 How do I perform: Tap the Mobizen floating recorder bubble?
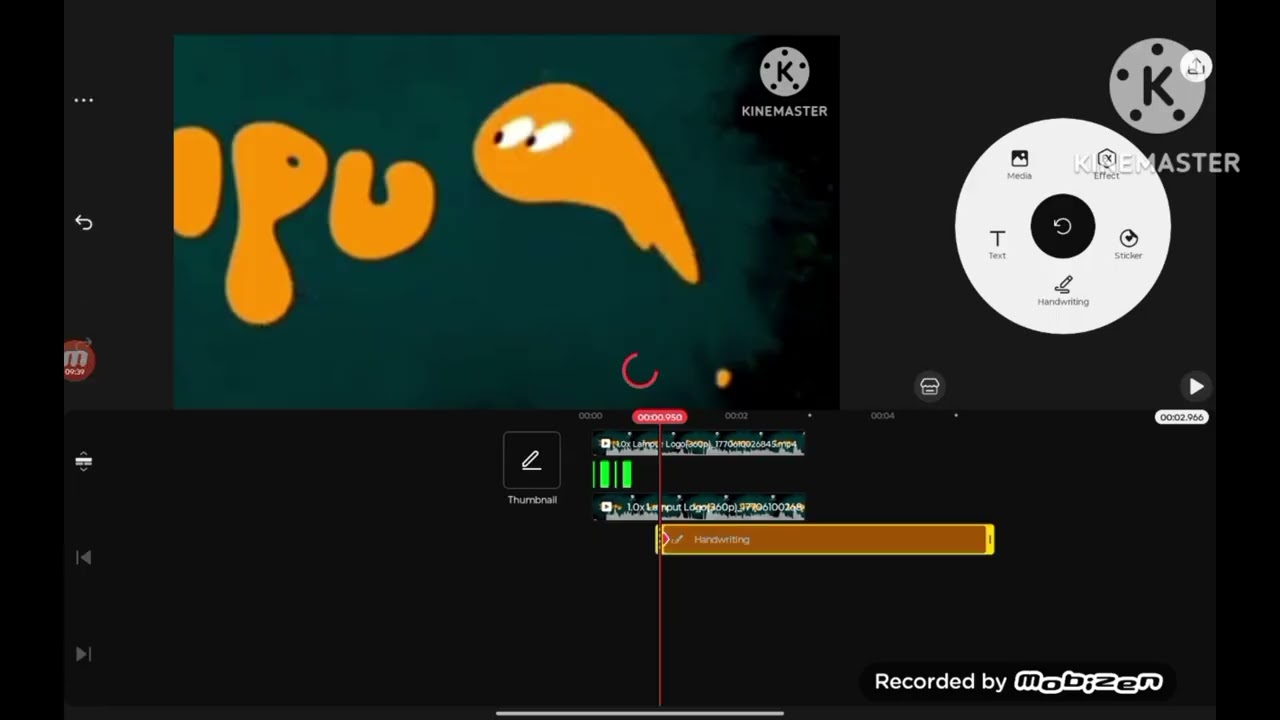coord(77,360)
